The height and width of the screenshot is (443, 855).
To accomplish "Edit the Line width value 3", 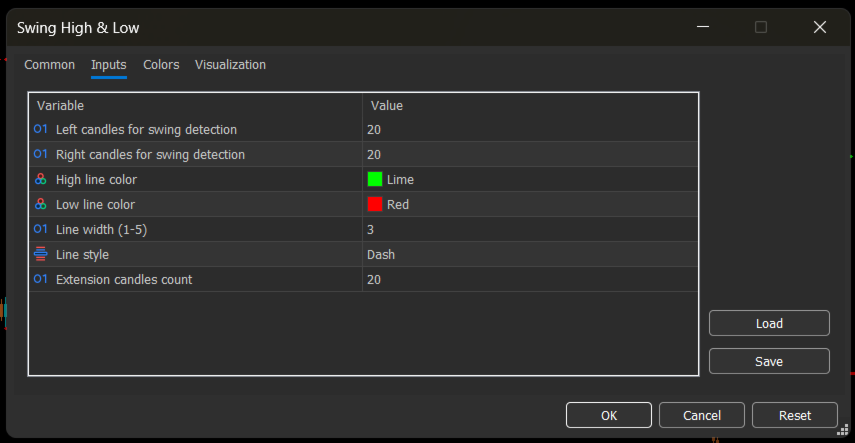I will 530,230.
